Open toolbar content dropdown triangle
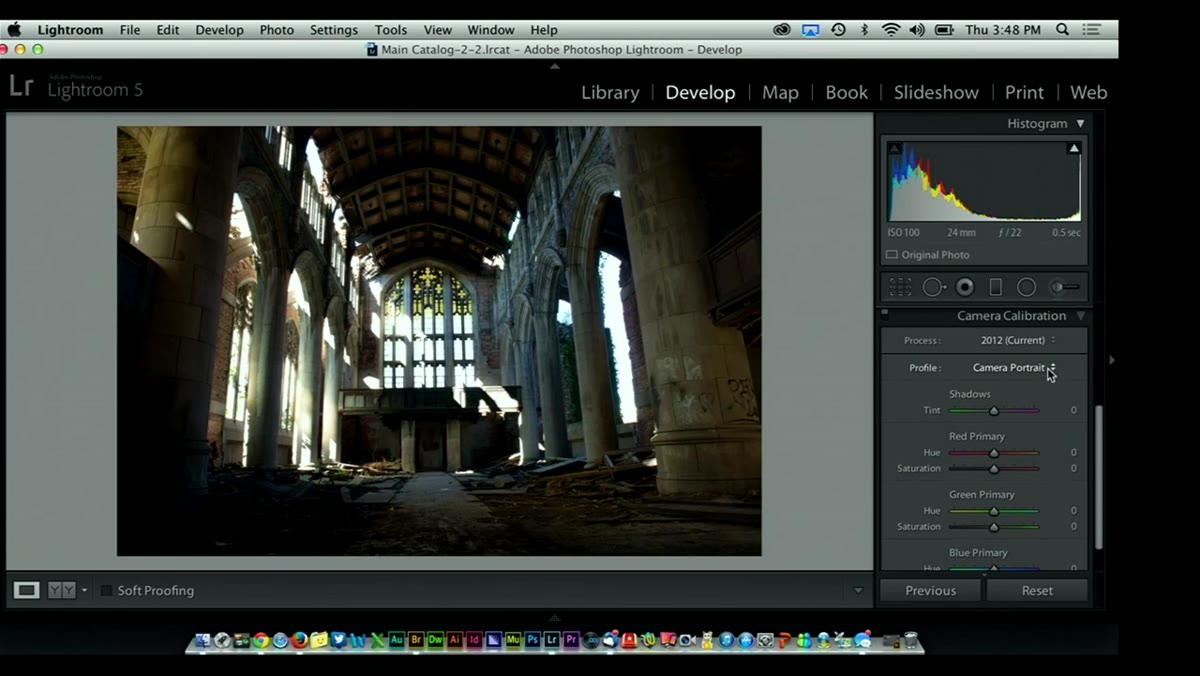Viewport: 1200px width, 676px height. (x=857, y=590)
